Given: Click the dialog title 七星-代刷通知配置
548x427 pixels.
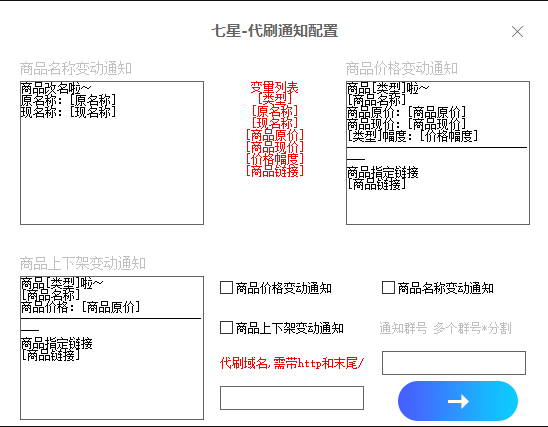Looking at the screenshot, I should pyautogui.click(x=275, y=31).
